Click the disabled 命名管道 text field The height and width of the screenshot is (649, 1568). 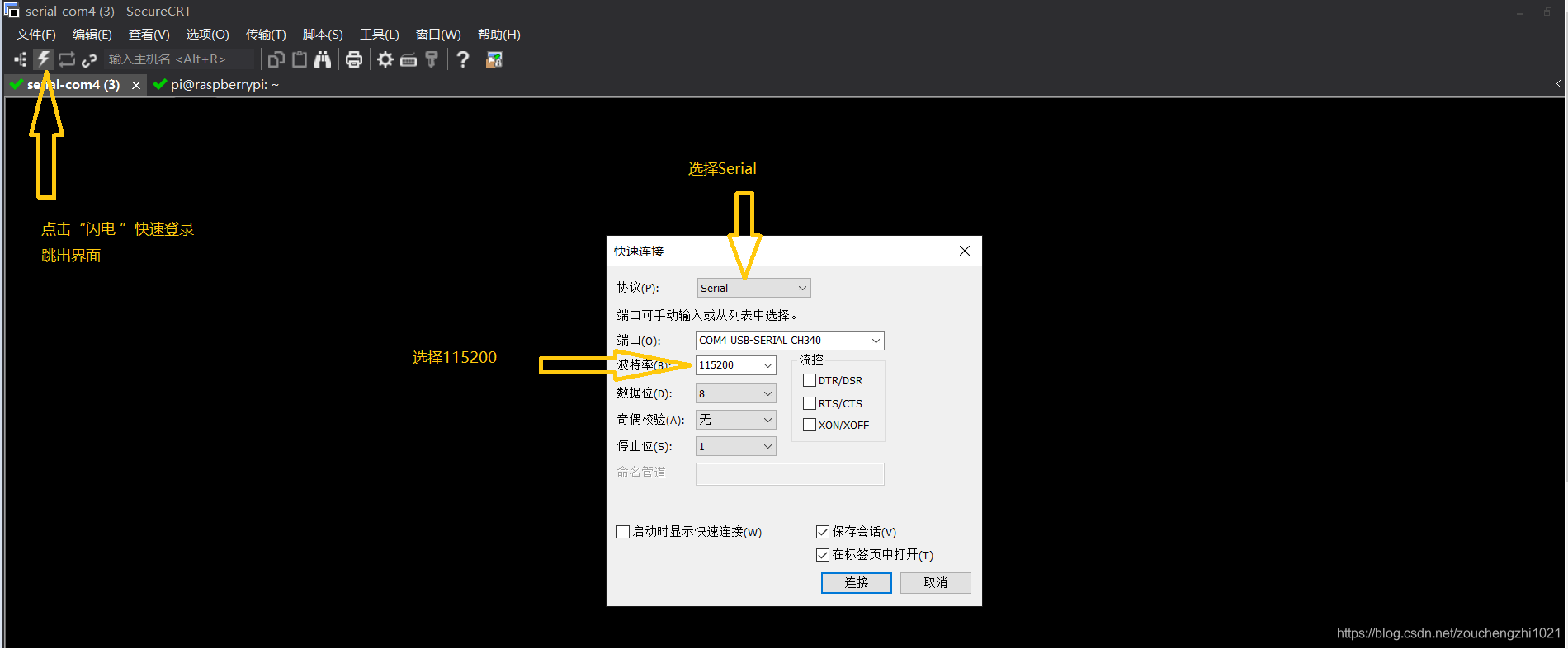790,474
